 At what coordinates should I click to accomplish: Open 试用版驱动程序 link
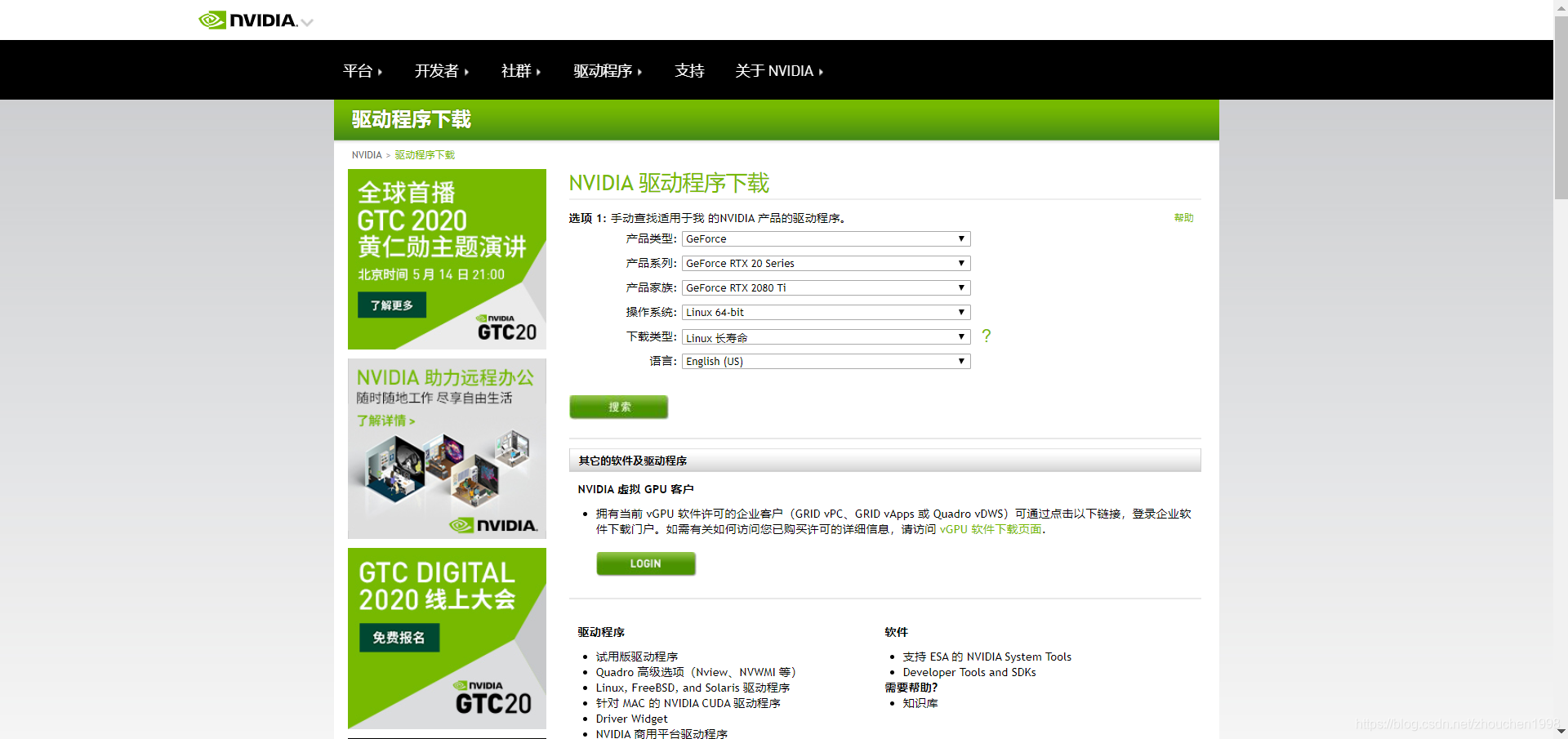click(x=637, y=657)
